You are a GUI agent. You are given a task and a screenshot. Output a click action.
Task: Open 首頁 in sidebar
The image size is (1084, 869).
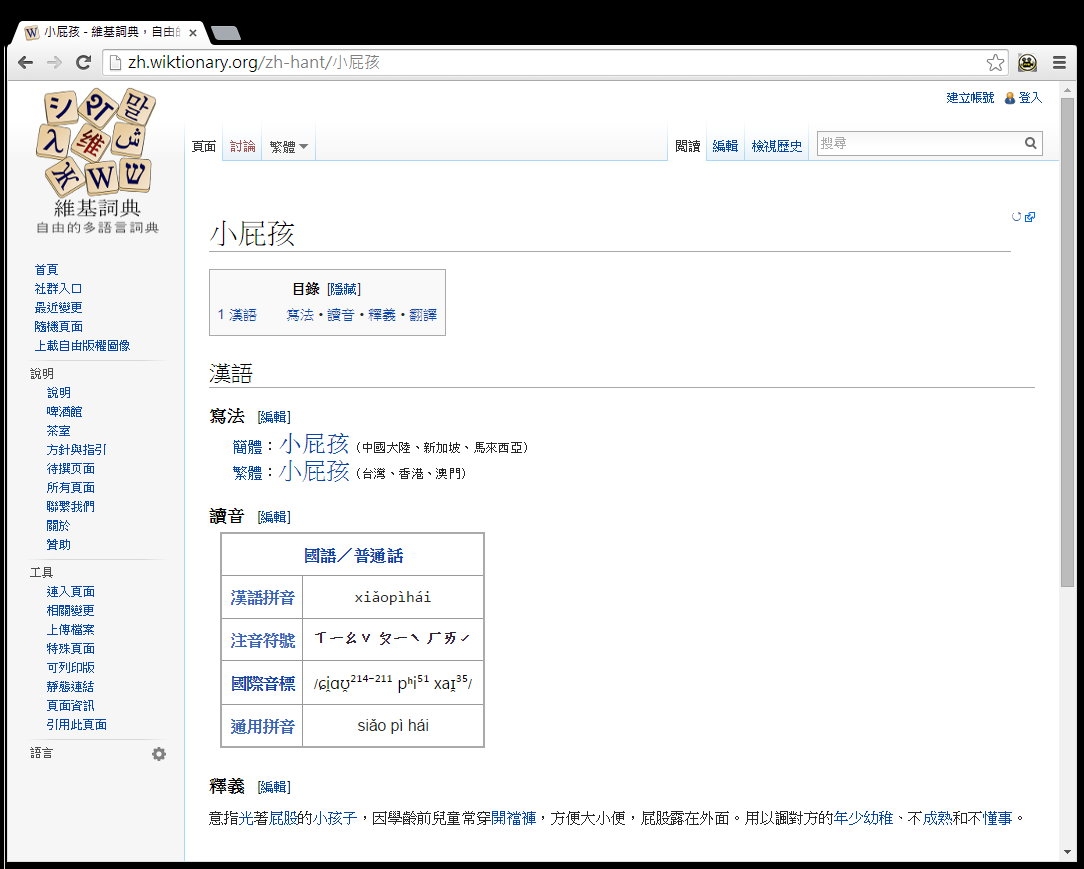tap(46, 270)
